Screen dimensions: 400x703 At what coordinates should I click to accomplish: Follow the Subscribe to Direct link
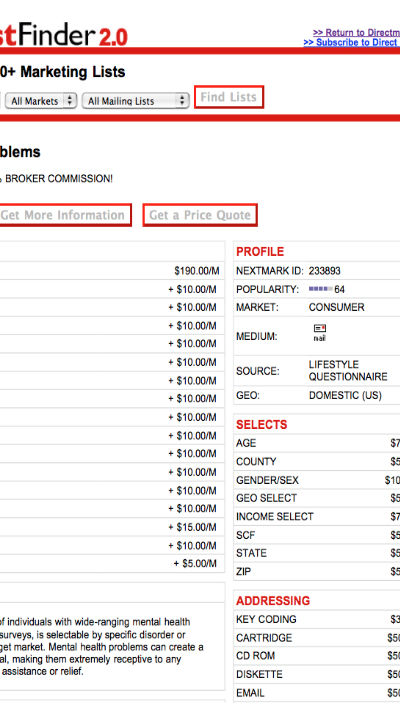tap(352, 43)
